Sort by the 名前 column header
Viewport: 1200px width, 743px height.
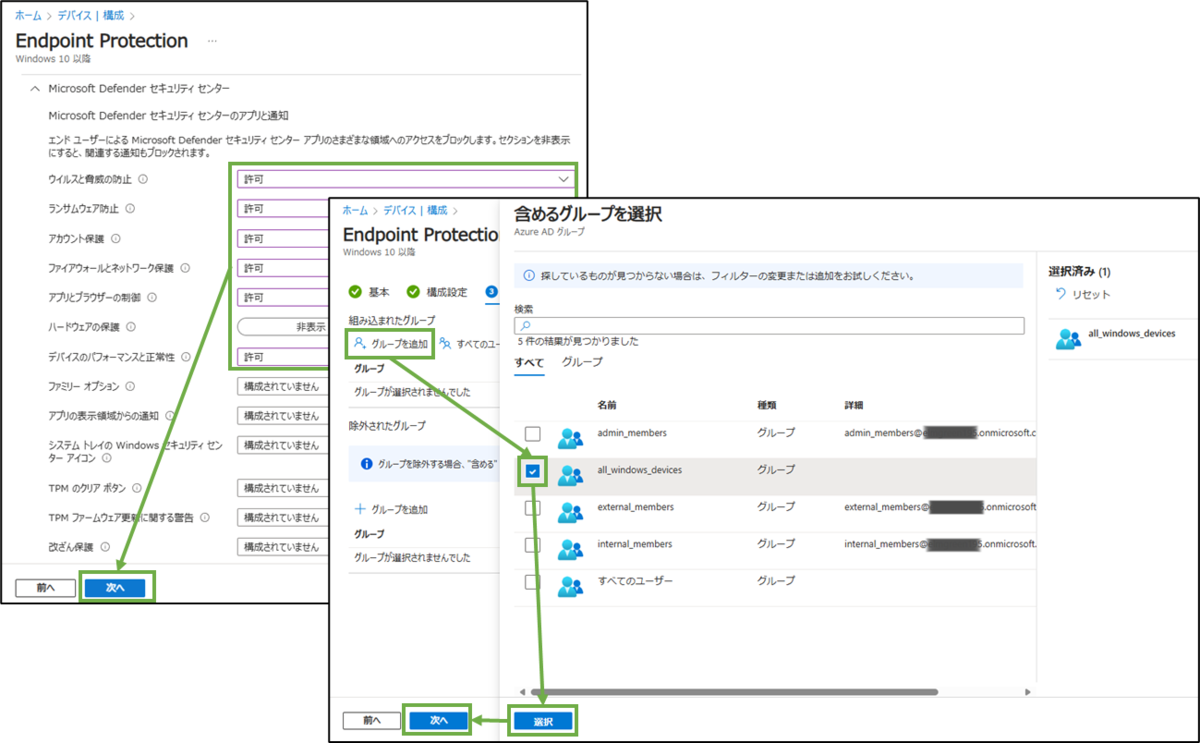(607, 405)
